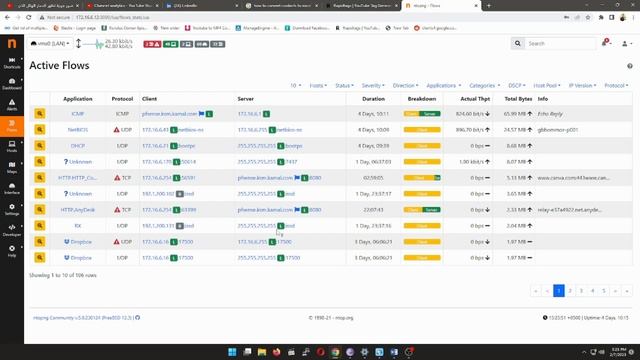Open the Interface sidebar section
Screen dimensions: 640x360
point(12,188)
